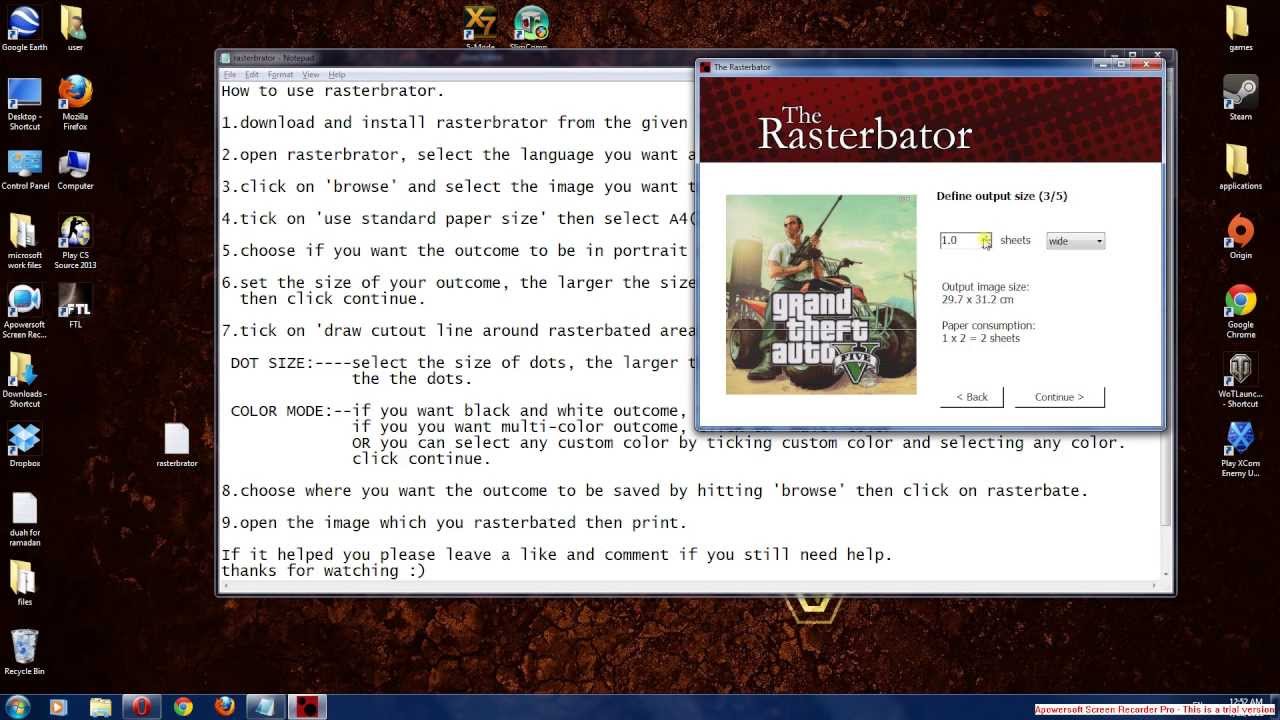Screen dimensions: 1280x720
Task: Open S-Mode desktop icon at top
Action: 481,27
